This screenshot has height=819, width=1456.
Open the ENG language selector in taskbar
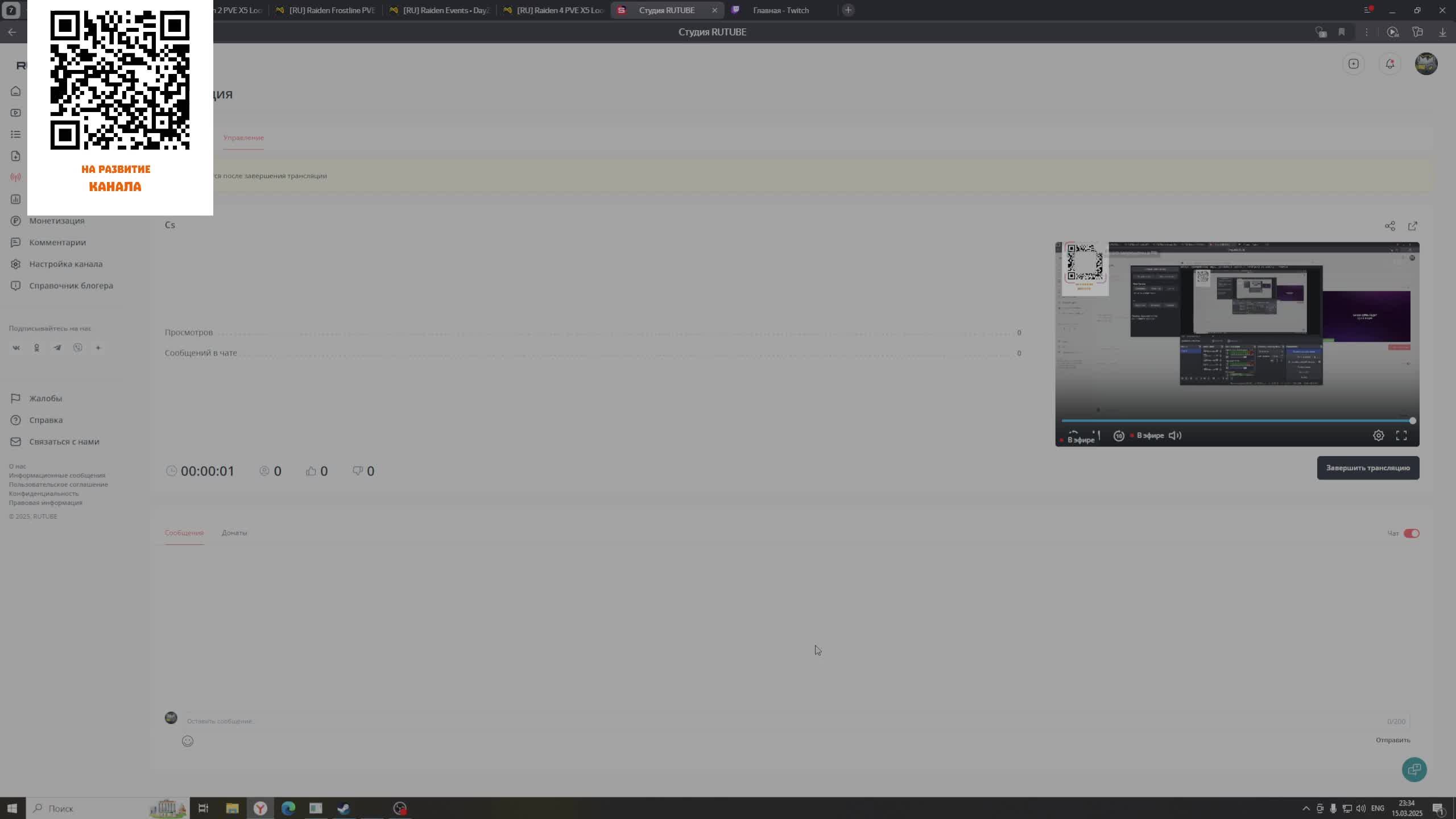pyautogui.click(x=1379, y=808)
